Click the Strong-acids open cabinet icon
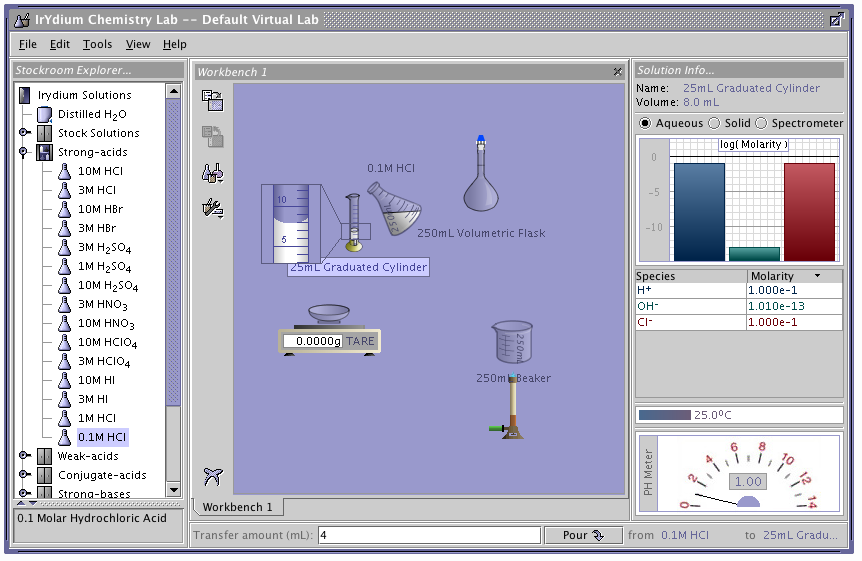862x561 pixels. [45, 152]
